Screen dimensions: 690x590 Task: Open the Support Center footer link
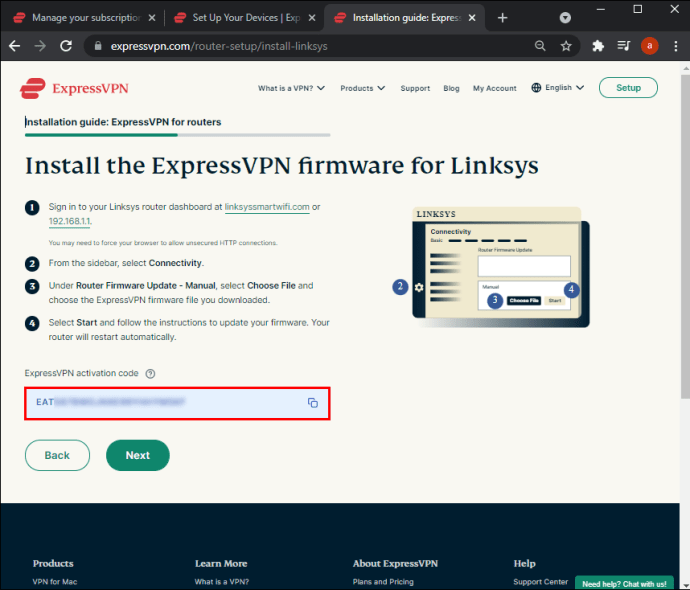click(540, 582)
